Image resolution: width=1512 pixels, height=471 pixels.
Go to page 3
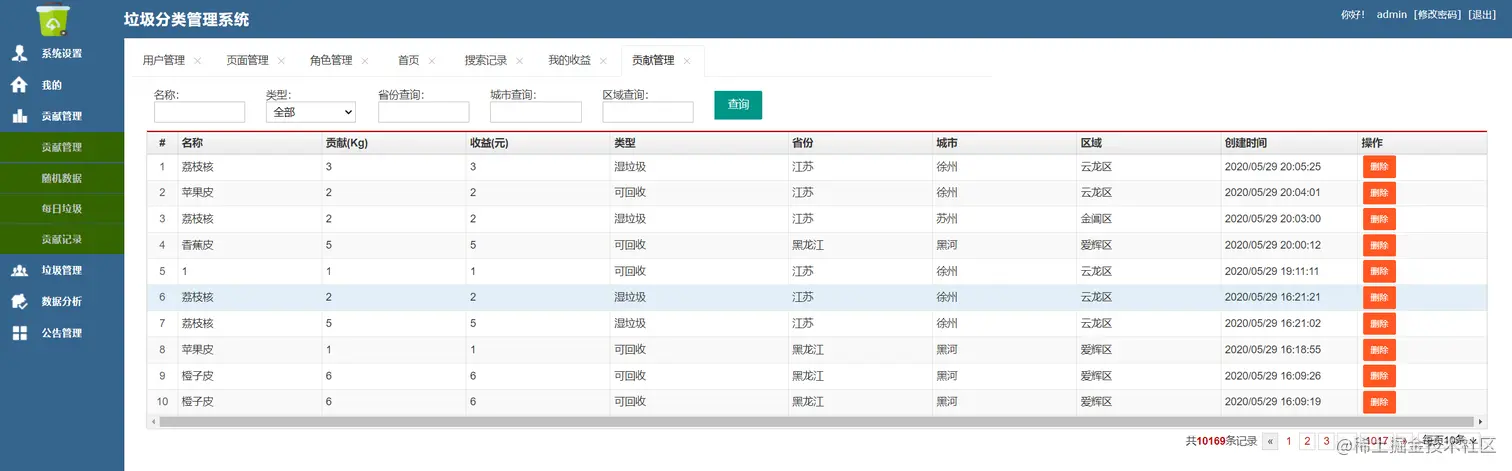tap(1326, 441)
